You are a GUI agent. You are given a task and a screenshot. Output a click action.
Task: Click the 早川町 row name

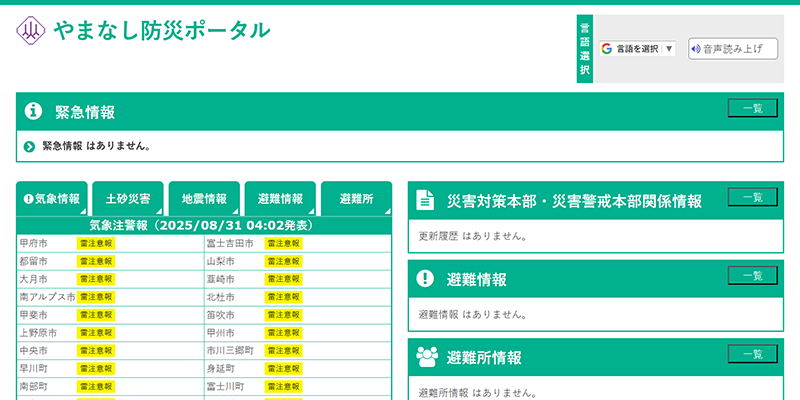33,368
